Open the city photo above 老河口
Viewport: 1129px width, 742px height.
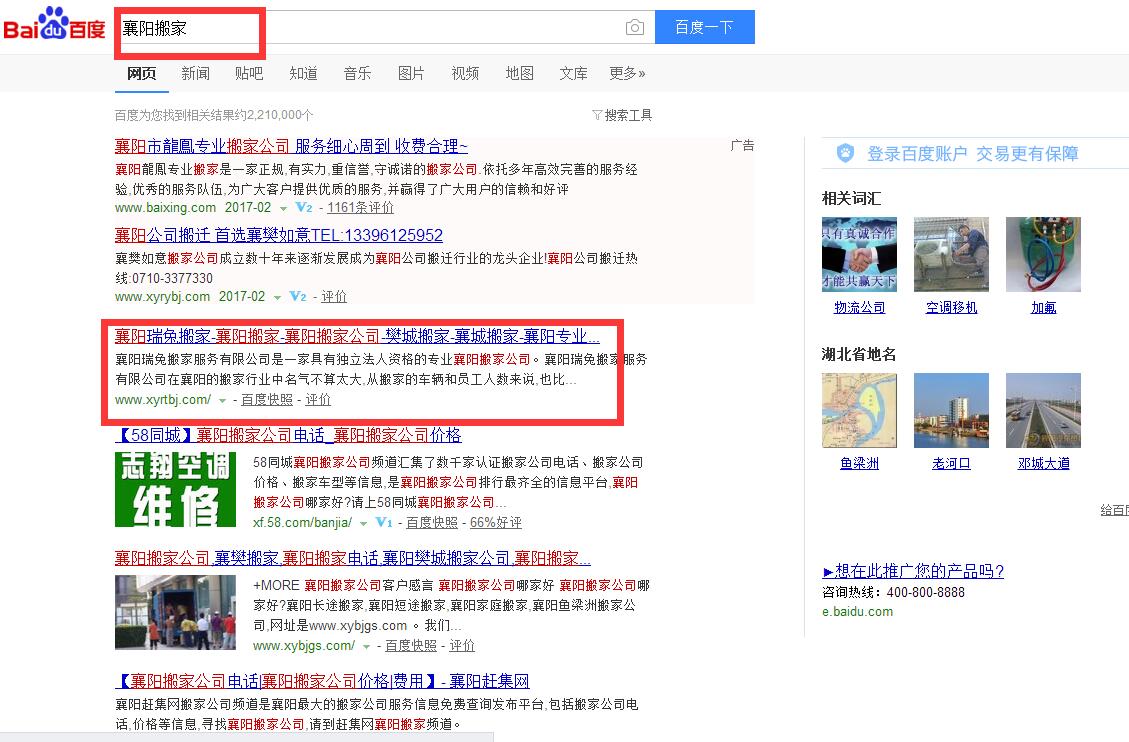[x=951, y=410]
